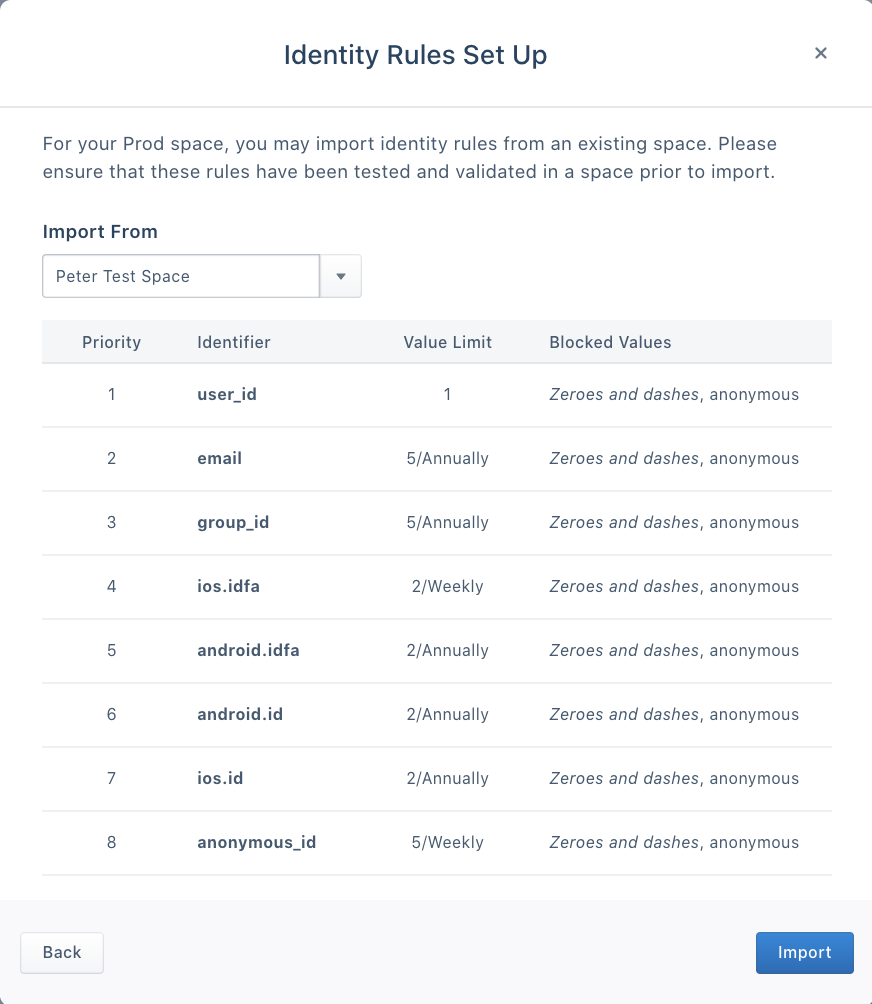Select the ios.id rule row
Image resolution: width=872 pixels, height=1004 pixels.
(x=436, y=778)
